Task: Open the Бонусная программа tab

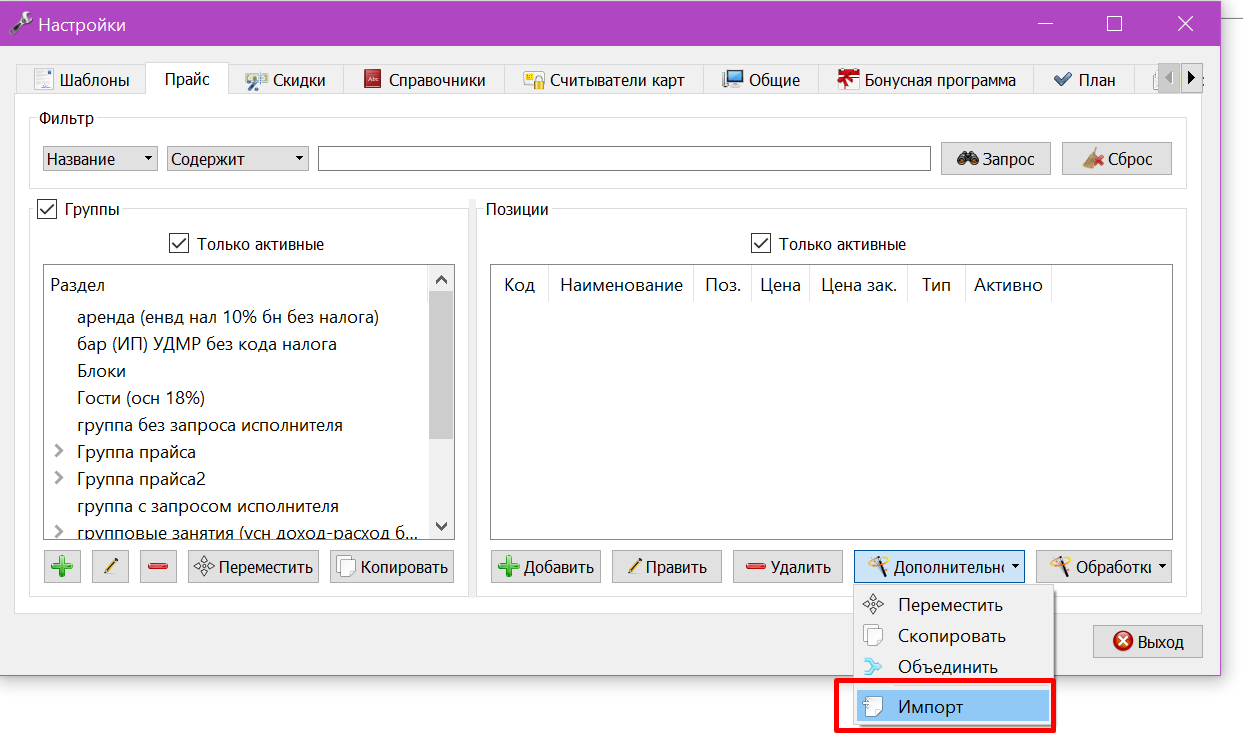Action: pos(927,80)
